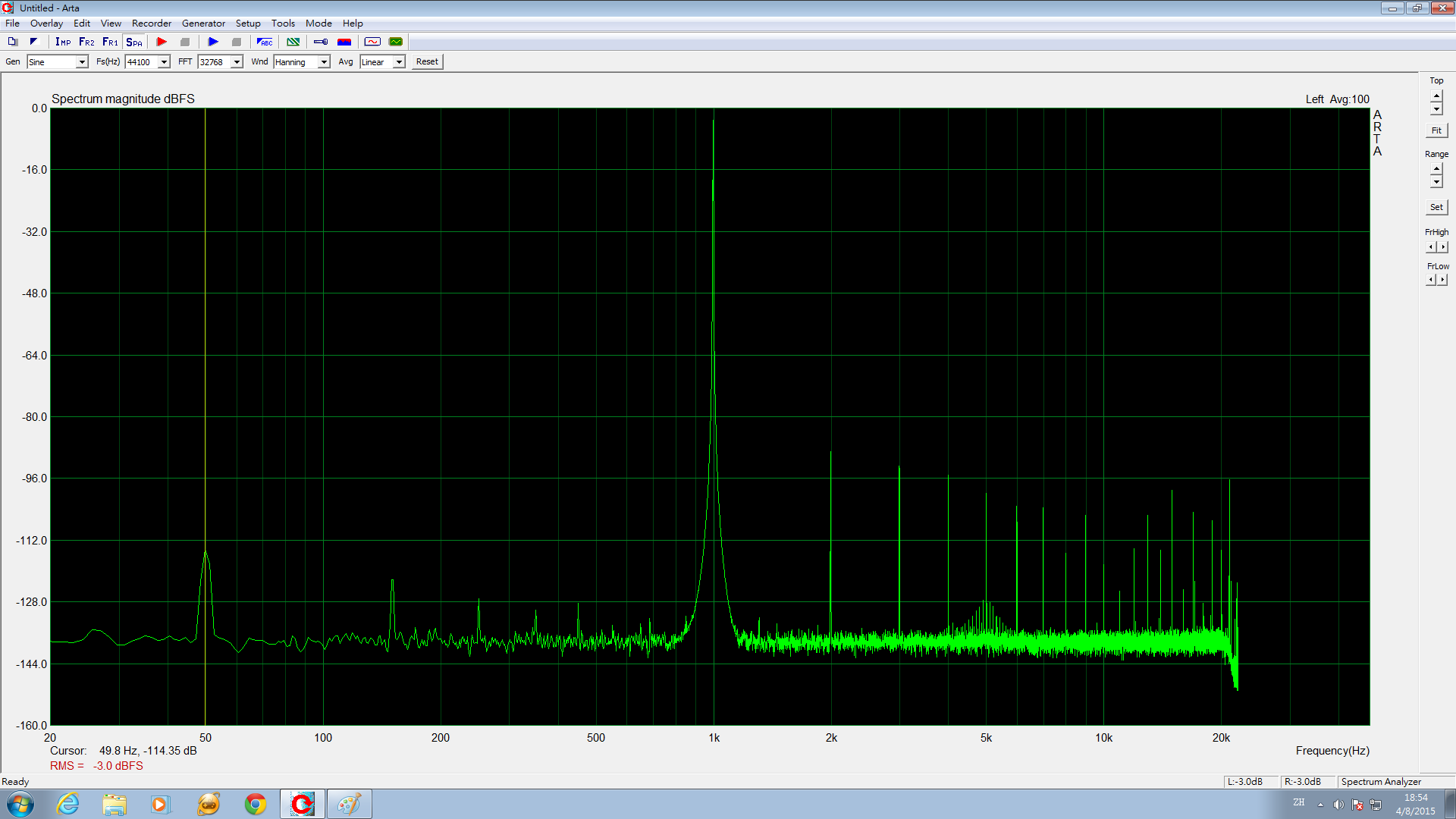
Task: Shift FrLow limit left
Action: tap(1431, 280)
